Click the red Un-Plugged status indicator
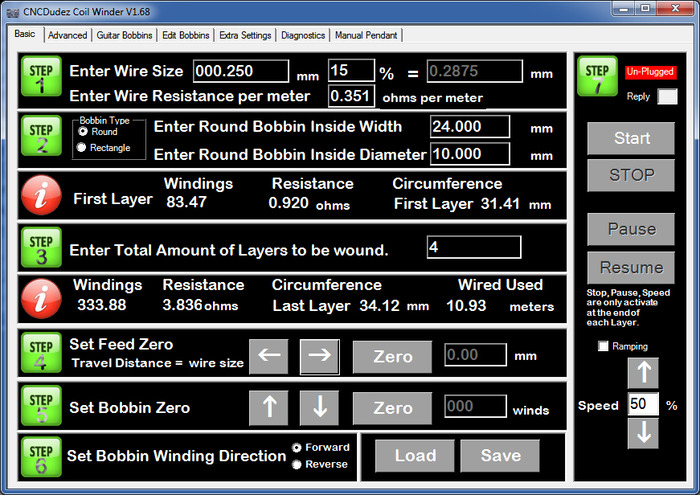This screenshot has height=495, width=700. pos(650,72)
